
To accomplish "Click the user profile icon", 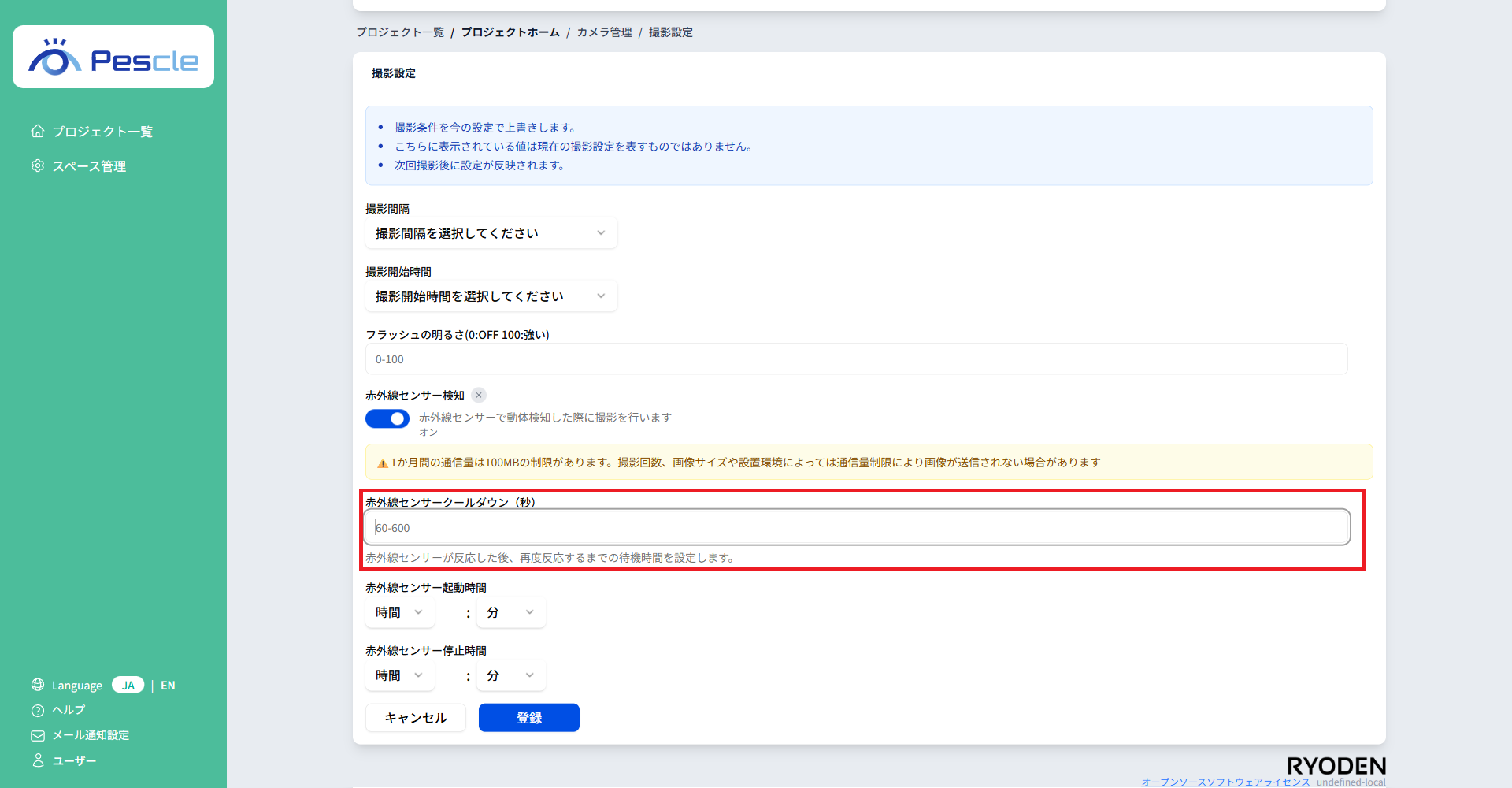I will pos(38,760).
